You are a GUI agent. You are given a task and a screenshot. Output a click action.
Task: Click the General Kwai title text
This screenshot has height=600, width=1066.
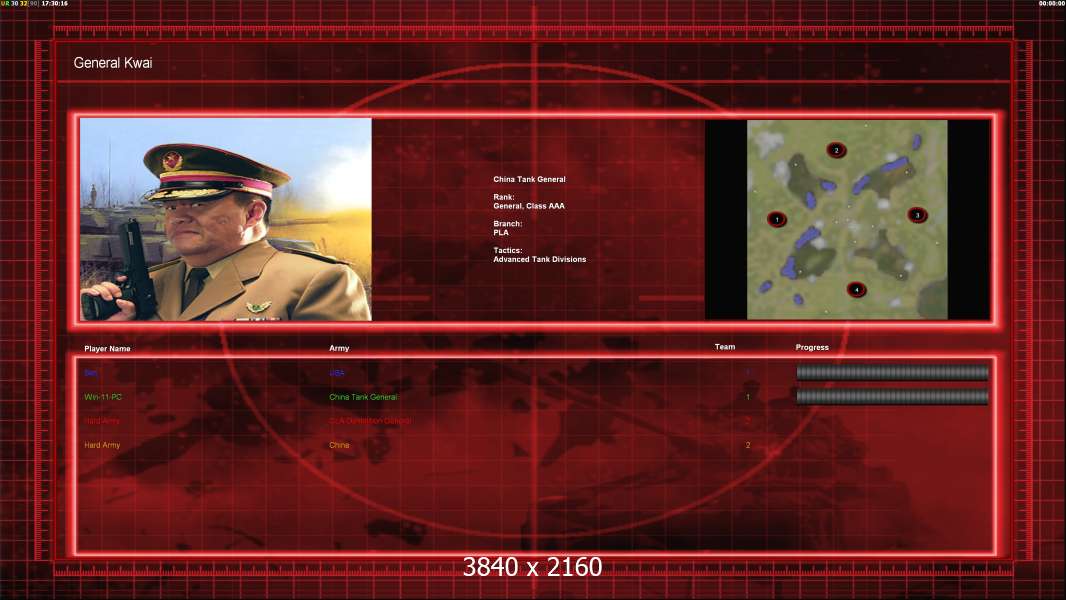click(x=113, y=63)
